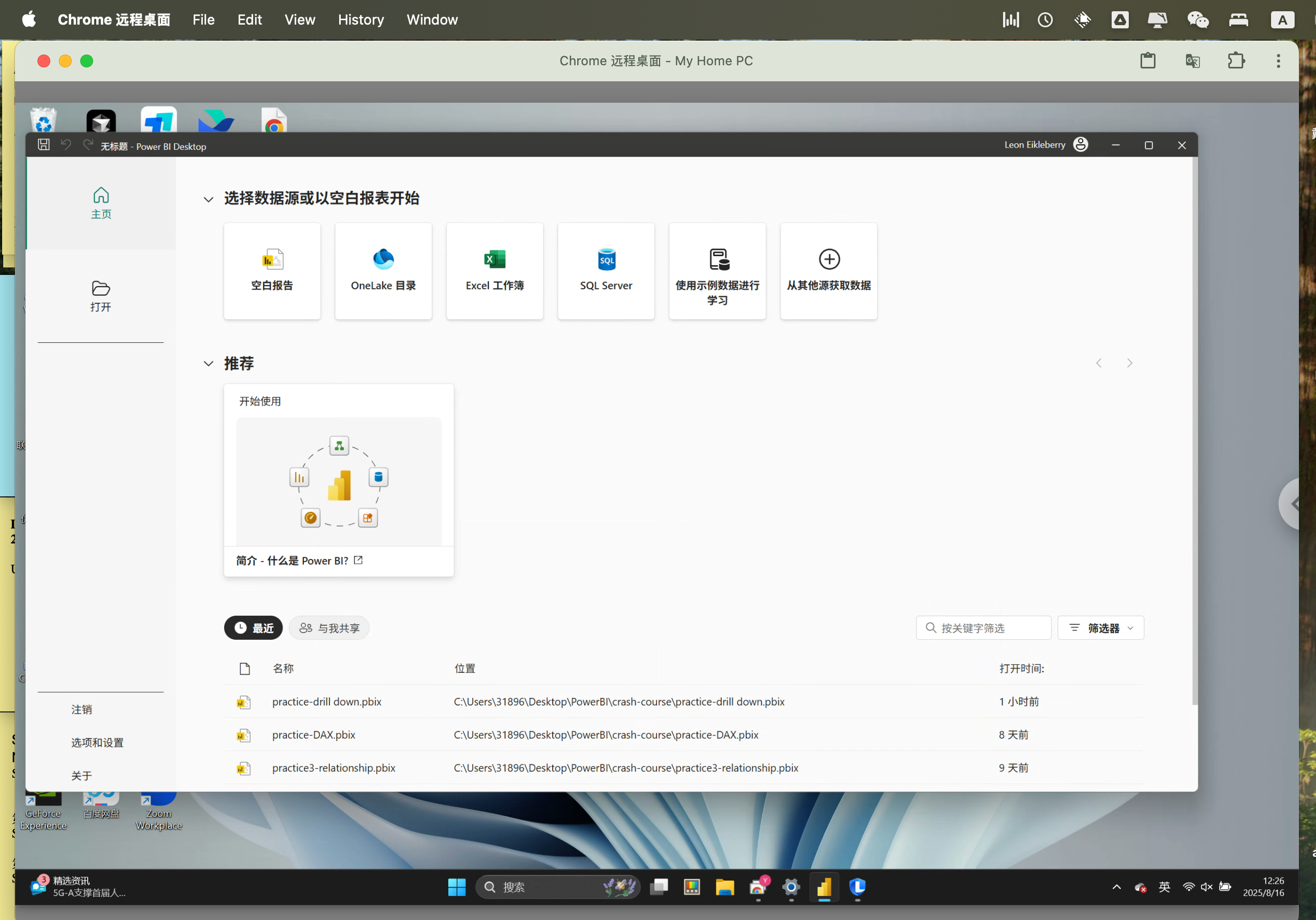
Task: Open 选项和设置 in sidebar
Action: coord(97,743)
